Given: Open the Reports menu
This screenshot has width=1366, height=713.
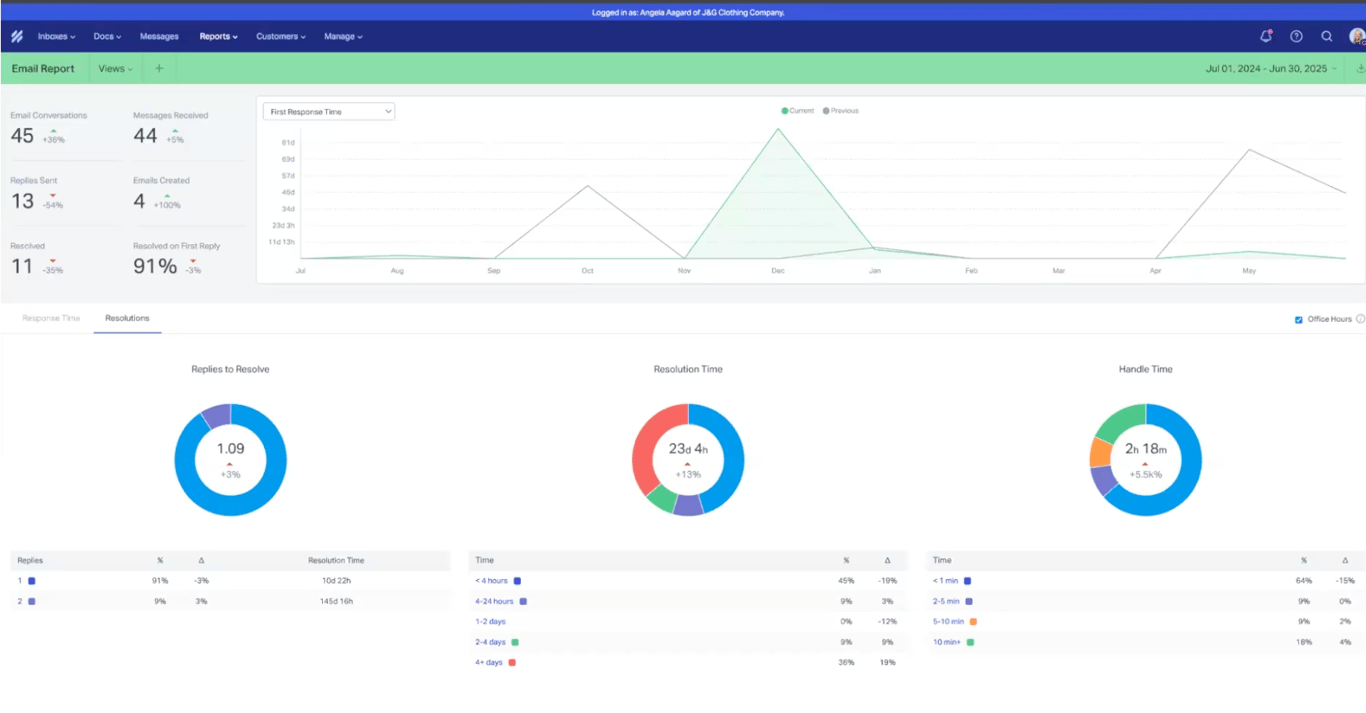Looking at the screenshot, I should pos(218,37).
